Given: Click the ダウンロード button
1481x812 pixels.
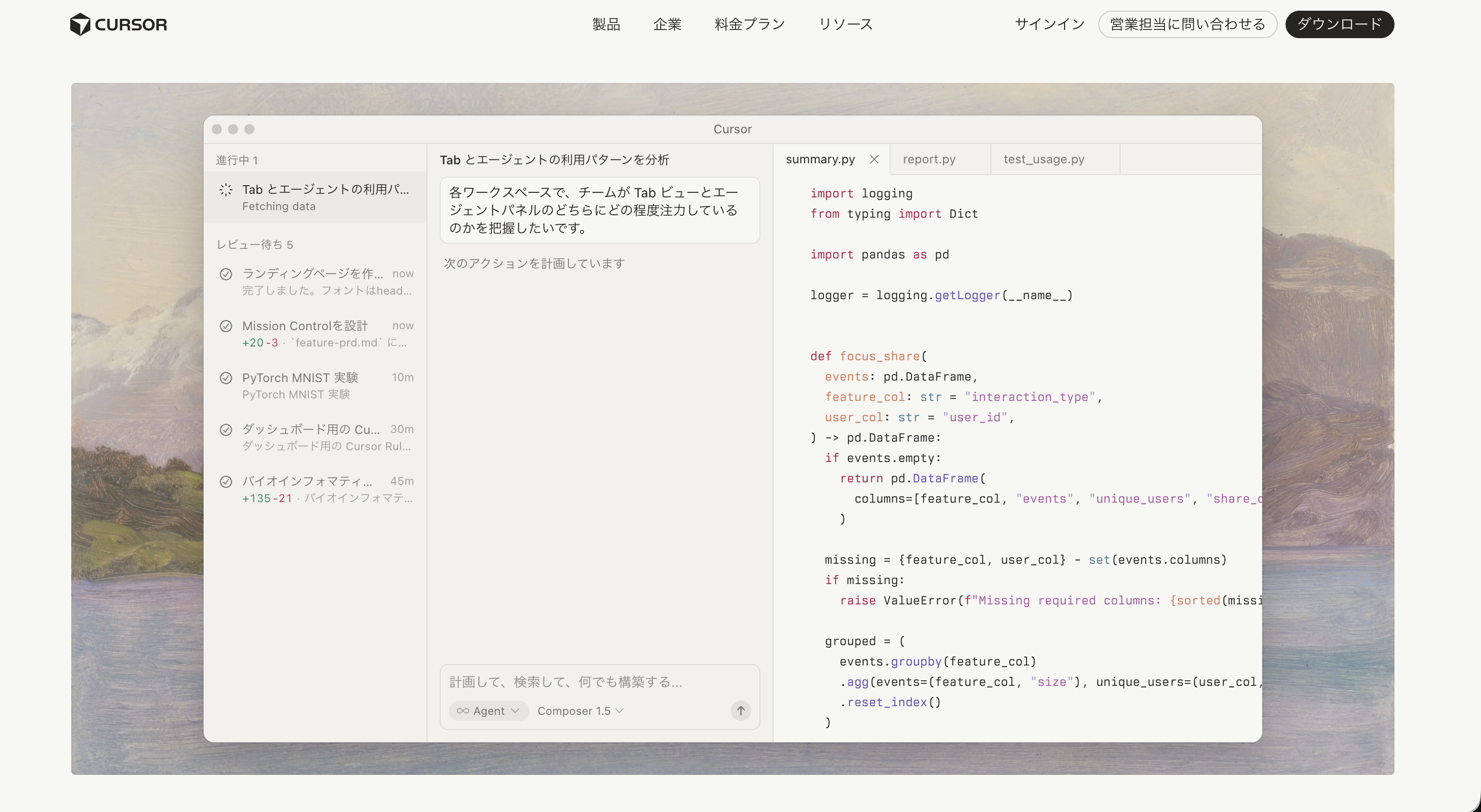Looking at the screenshot, I should 1340,24.
